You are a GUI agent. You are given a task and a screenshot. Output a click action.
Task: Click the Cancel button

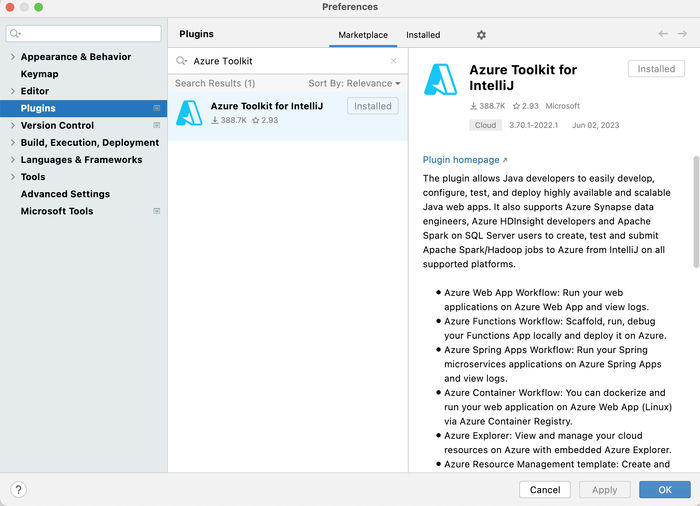pos(545,489)
